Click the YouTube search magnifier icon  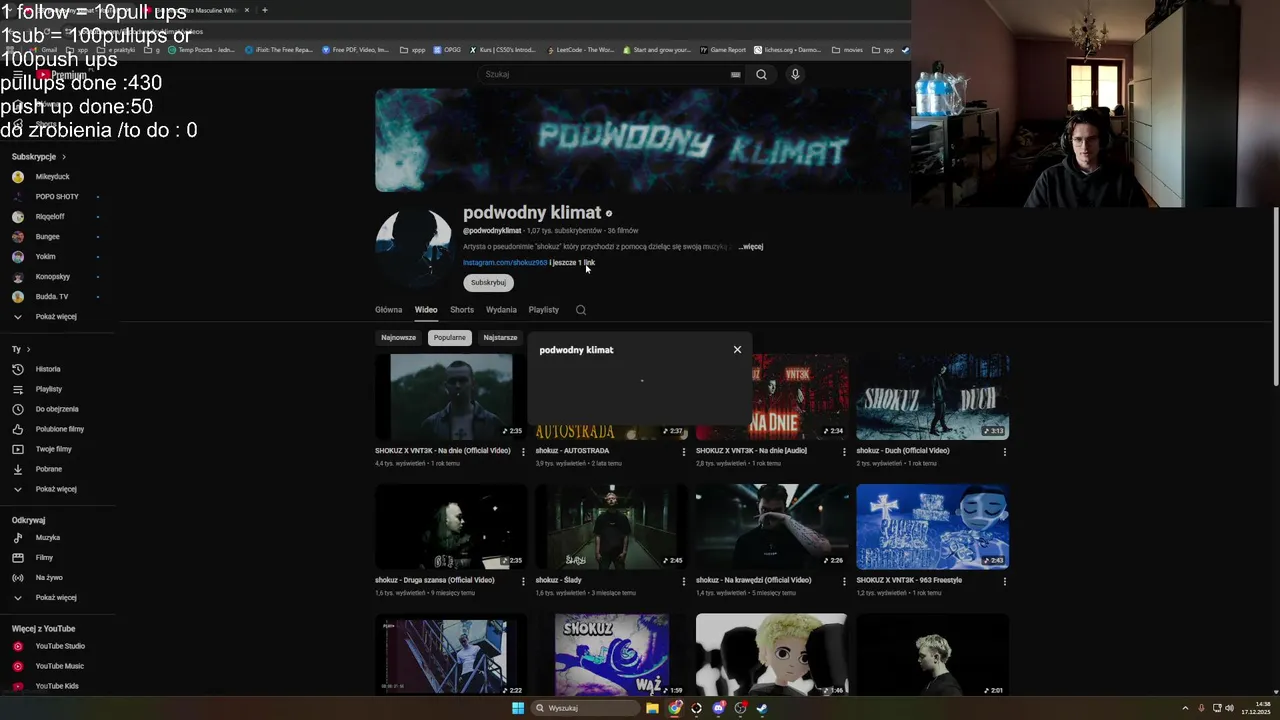click(761, 74)
